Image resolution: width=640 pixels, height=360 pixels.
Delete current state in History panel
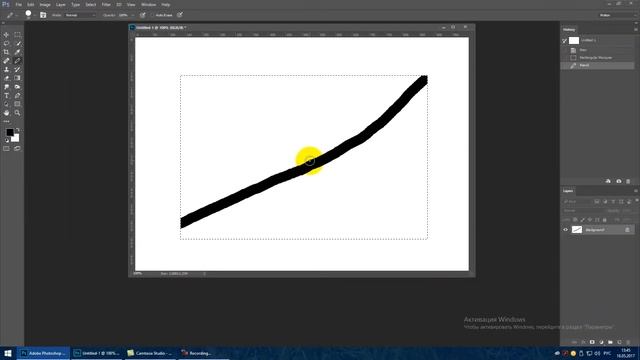(x=628, y=181)
